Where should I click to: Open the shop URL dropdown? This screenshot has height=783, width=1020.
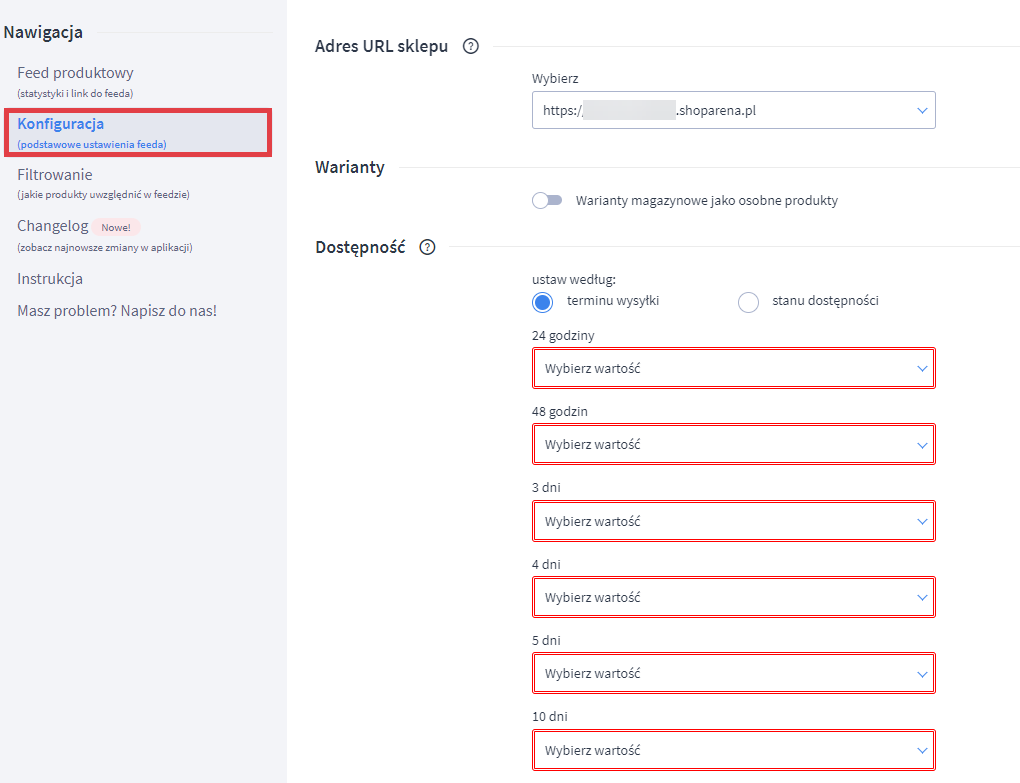733,111
